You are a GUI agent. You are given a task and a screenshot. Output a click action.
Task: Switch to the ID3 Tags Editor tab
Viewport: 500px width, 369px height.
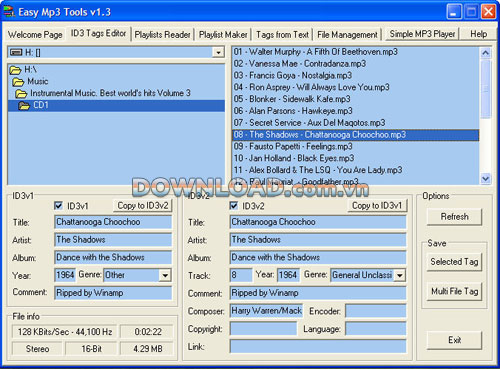98,33
